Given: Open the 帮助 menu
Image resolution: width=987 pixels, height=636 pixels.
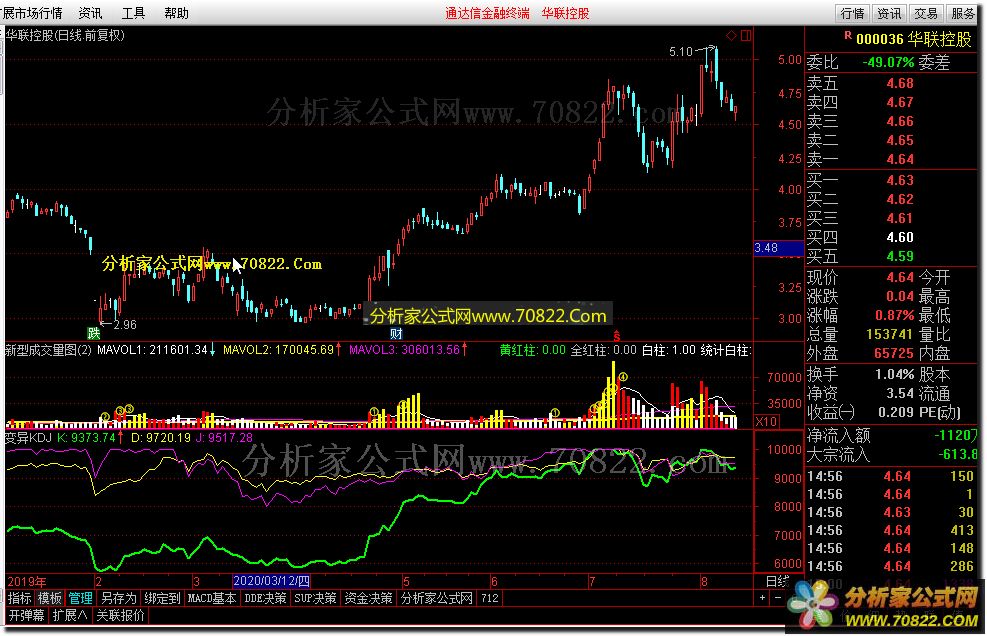Looking at the screenshot, I should (x=176, y=13).
